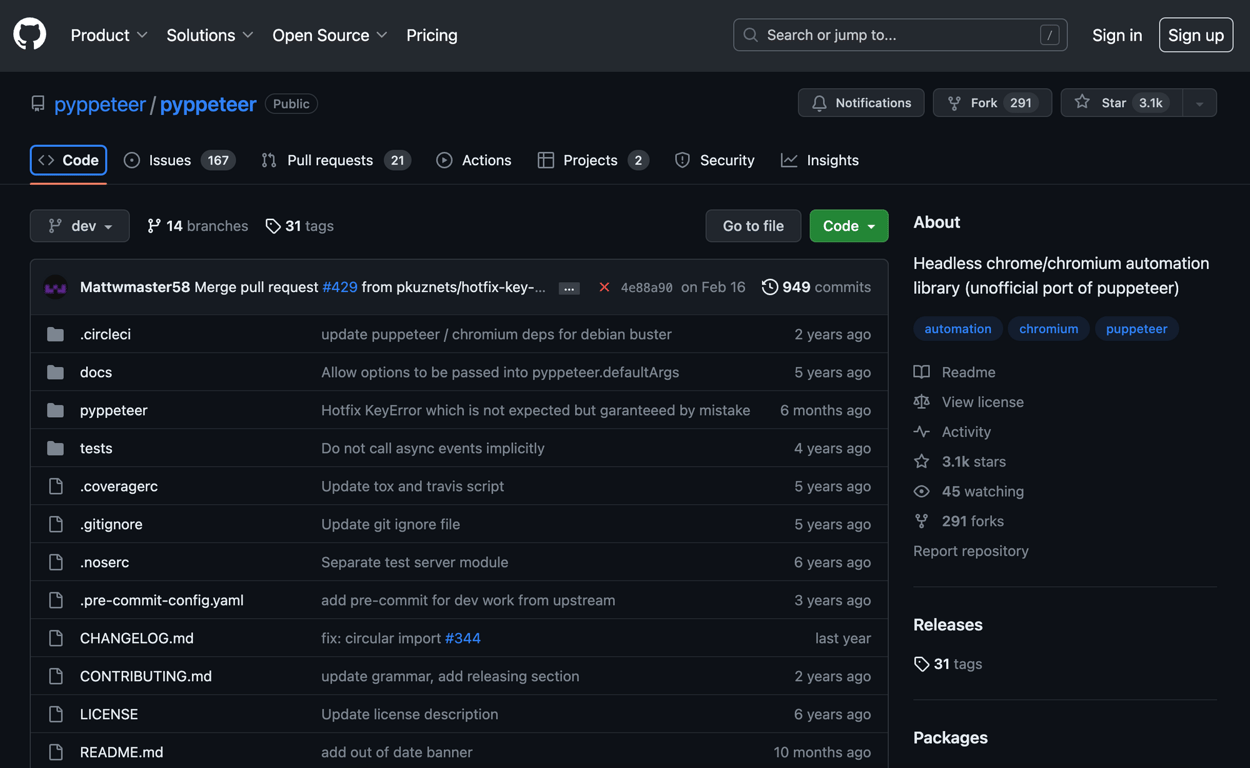Open commit hash 4e88a90
This screenshot has height=768, width=1250.
pyautogui.click(x=646, y=288)
